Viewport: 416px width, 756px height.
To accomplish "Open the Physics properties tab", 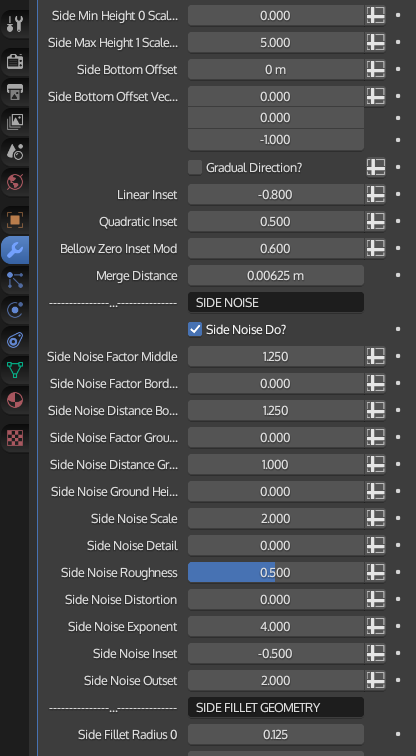I will click(15, 310).
